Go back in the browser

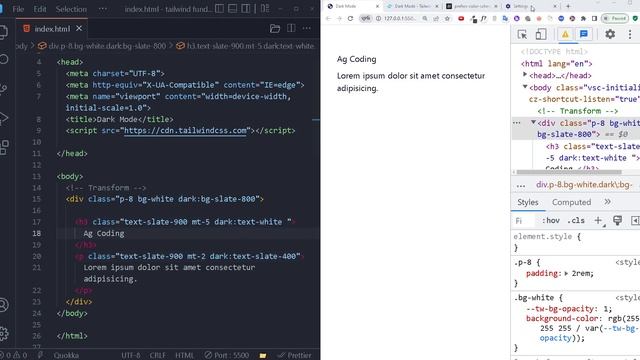tap(329, 18)
